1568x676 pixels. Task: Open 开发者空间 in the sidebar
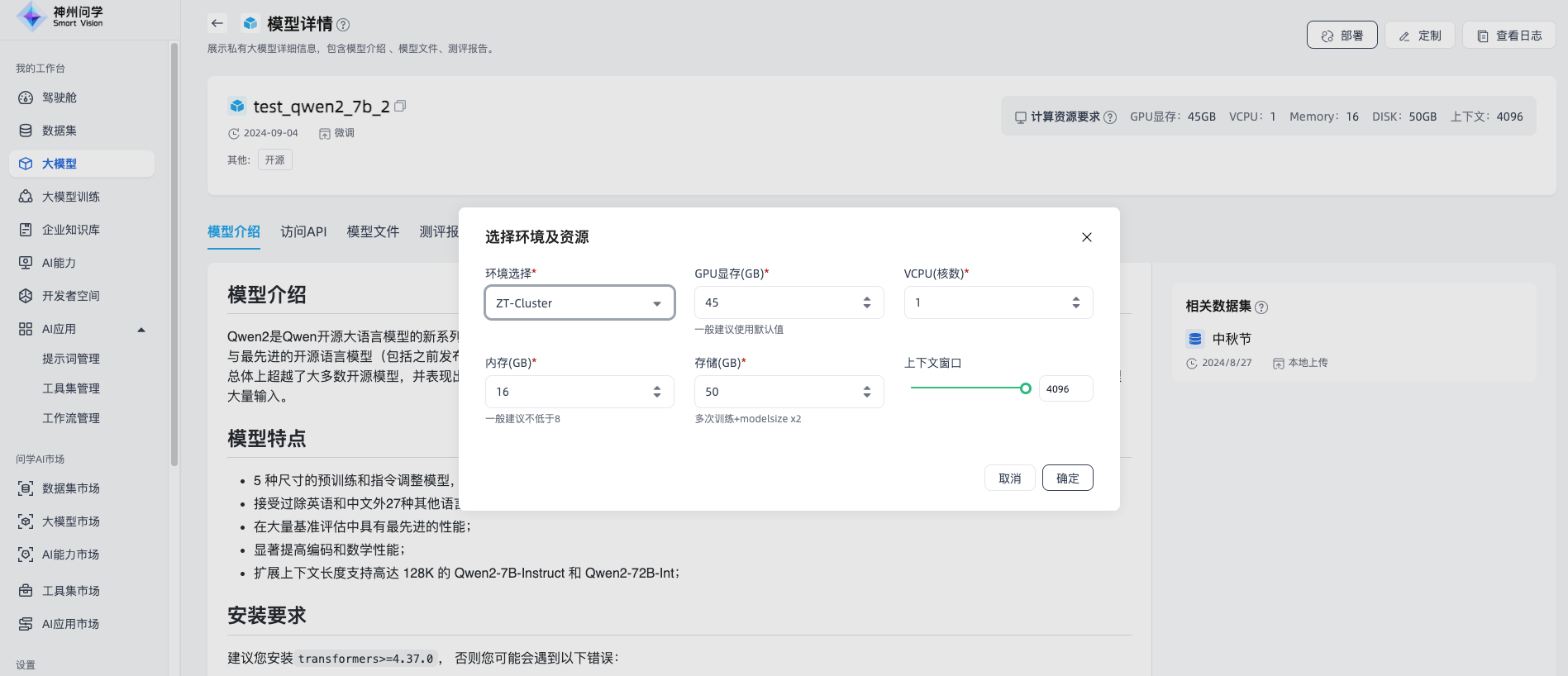click(70, 296)
